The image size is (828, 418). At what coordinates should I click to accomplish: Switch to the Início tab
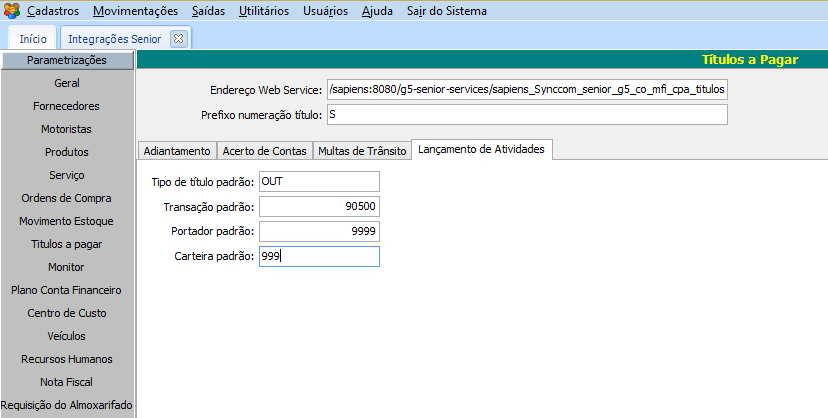[x=33, y=39]
